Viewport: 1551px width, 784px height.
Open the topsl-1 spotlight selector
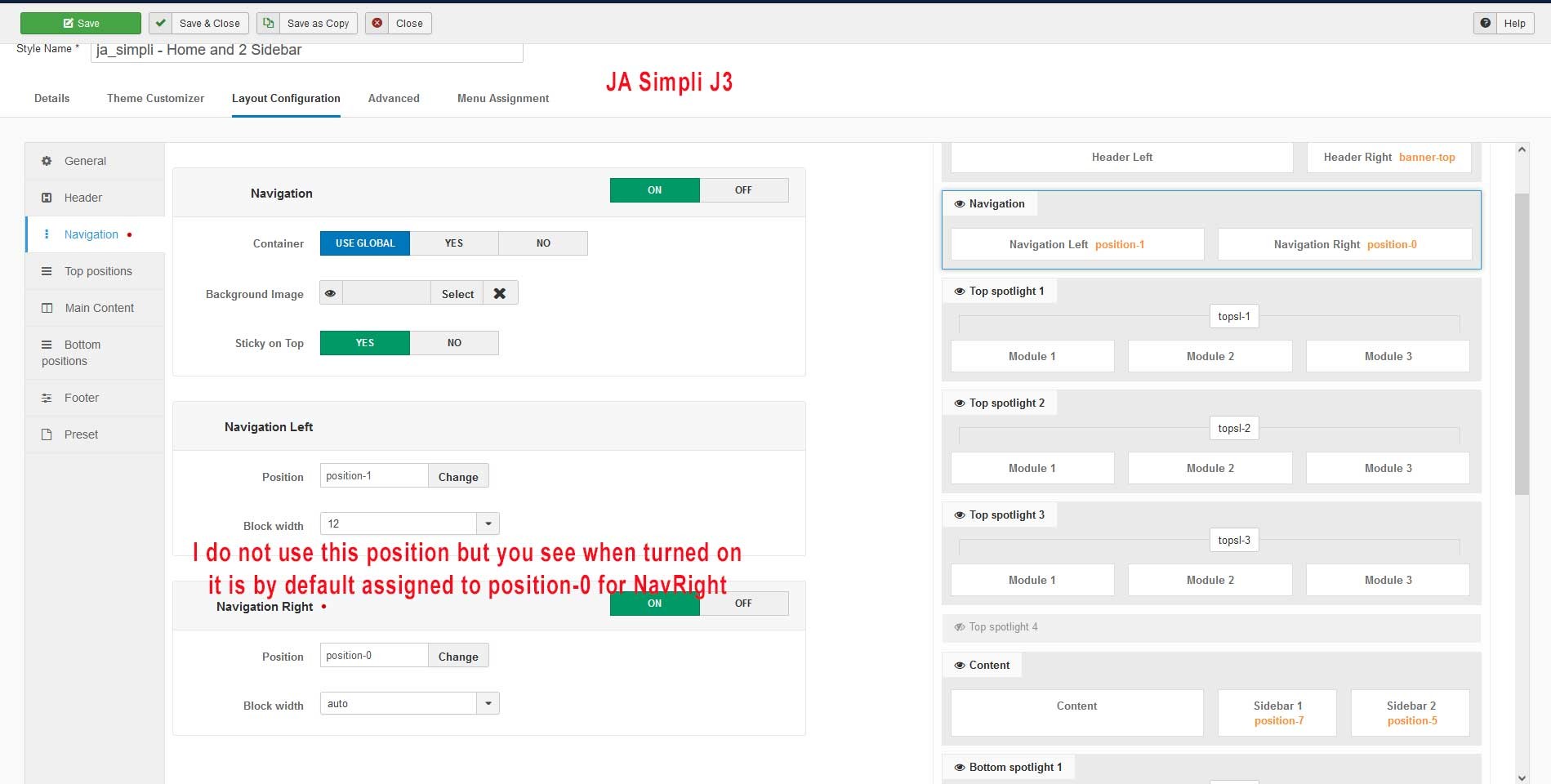[x=1234, y=316]
